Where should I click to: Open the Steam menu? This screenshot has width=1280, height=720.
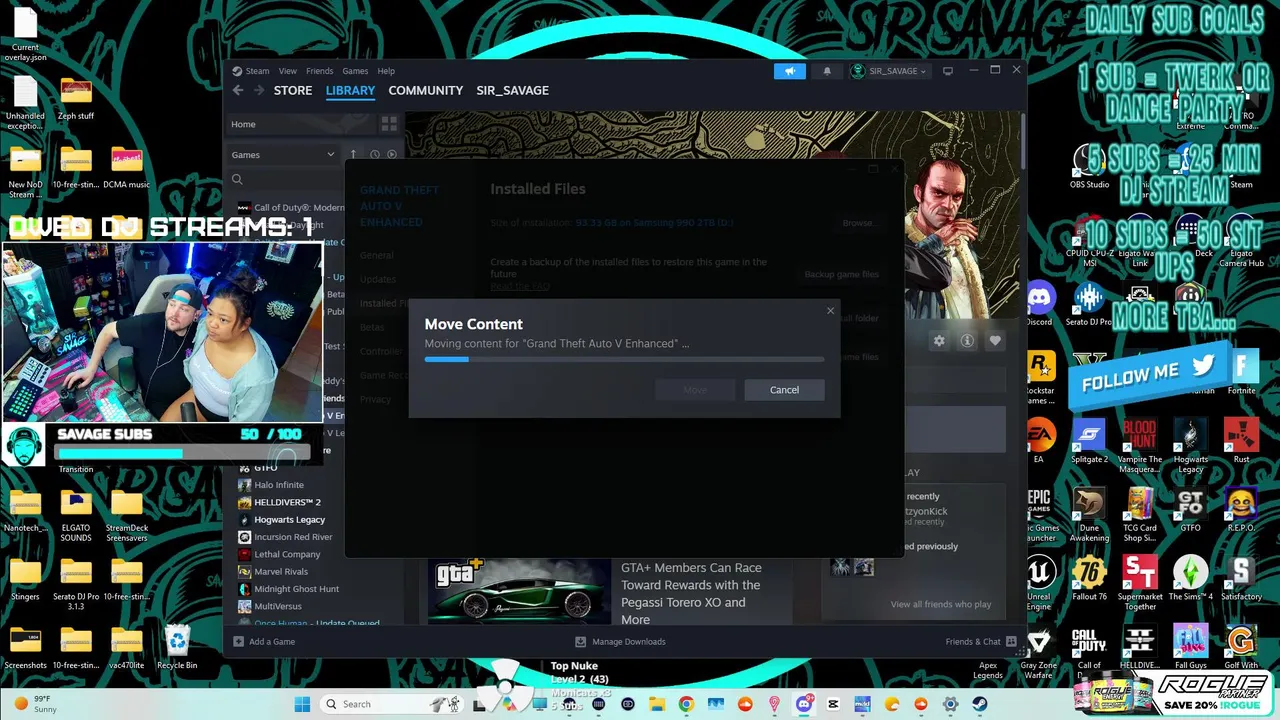(x=258, y=71)
